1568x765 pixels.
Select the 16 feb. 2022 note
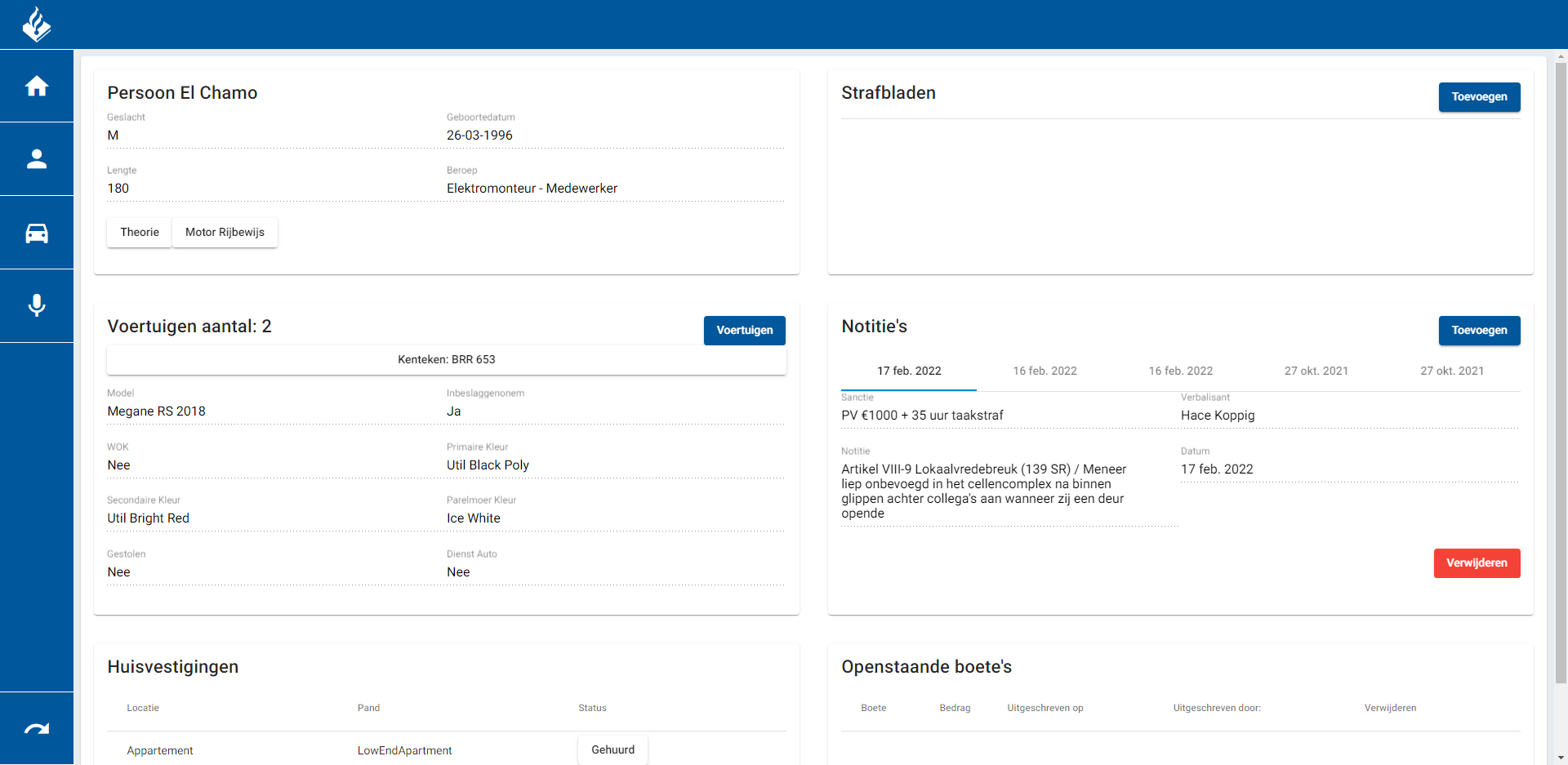pos(1045,371)
